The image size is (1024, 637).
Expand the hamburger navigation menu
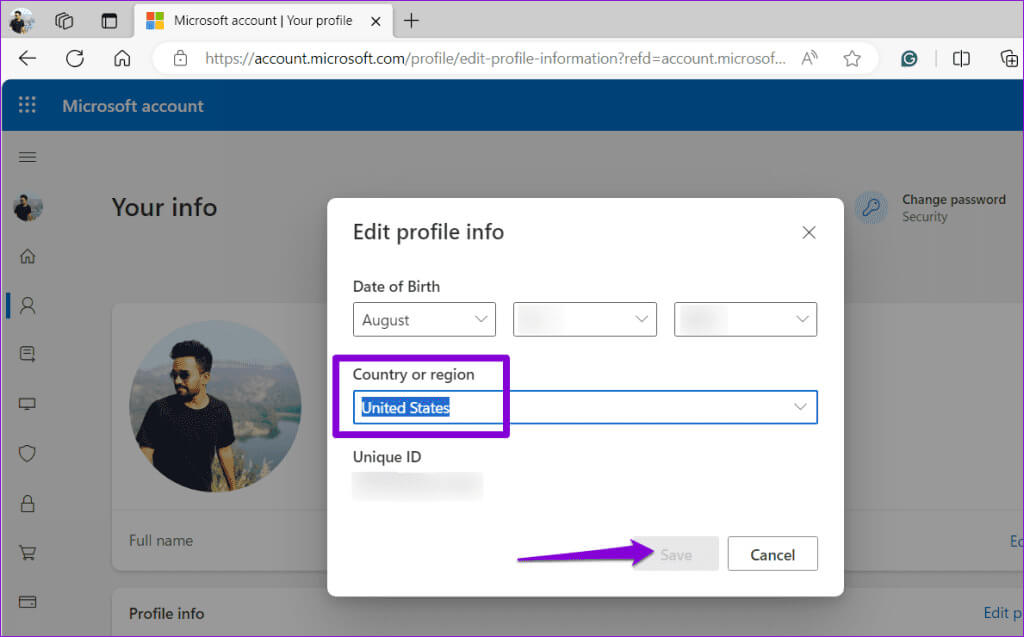pos(27,157)
